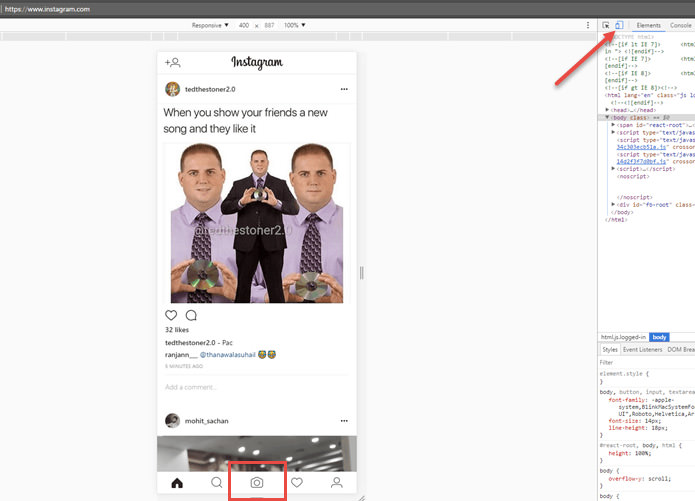Viewport: 695px width, 501px height.
Task: Grab the viewport right-edge resize handle
Action: click(x=362, y=273)
